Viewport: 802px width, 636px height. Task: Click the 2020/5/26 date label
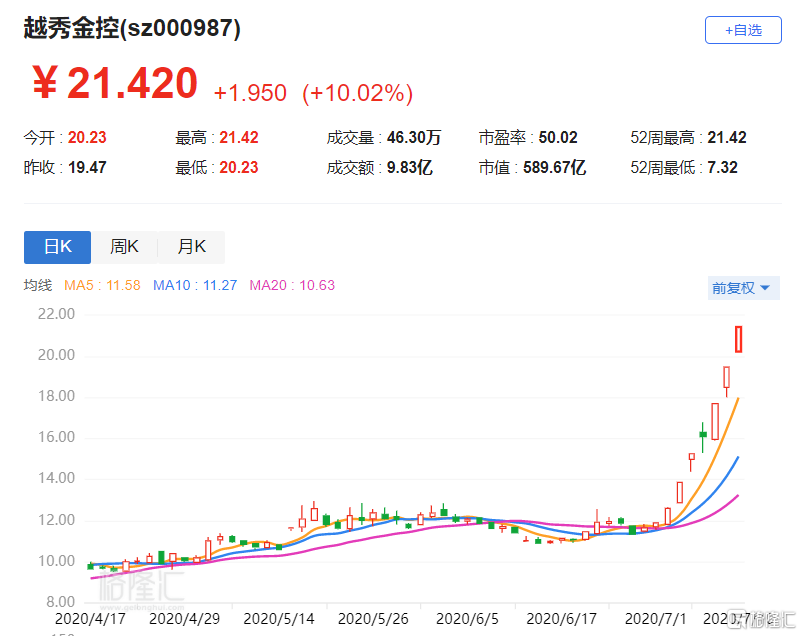click(373, 619)
